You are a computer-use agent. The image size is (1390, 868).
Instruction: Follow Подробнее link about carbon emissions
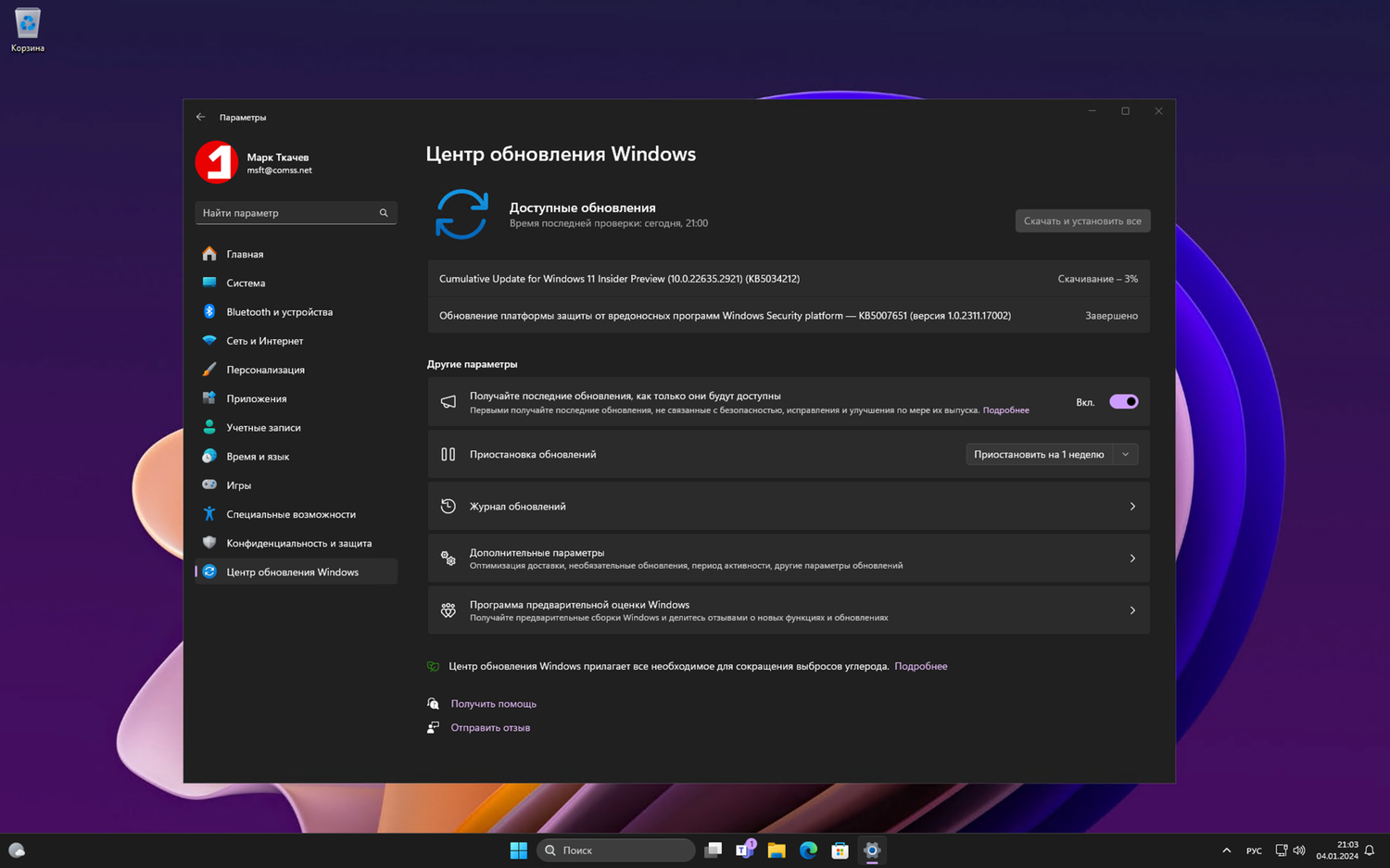point(920,666)
